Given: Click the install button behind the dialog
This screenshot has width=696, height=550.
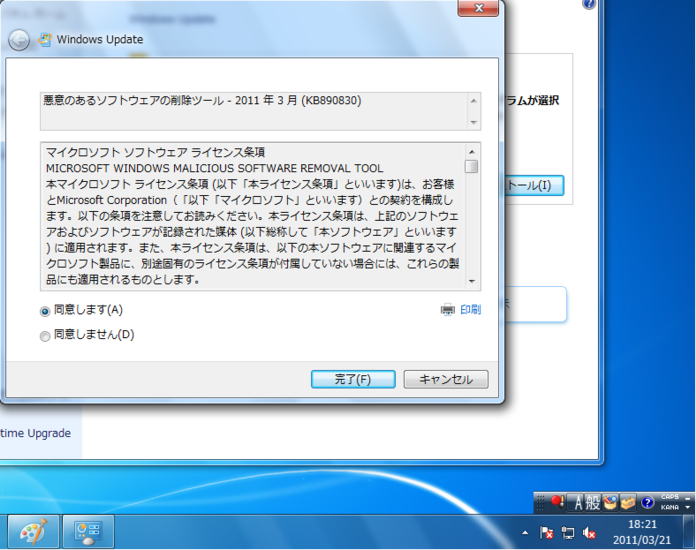Looking at the screenshot, I should [534, 186].
